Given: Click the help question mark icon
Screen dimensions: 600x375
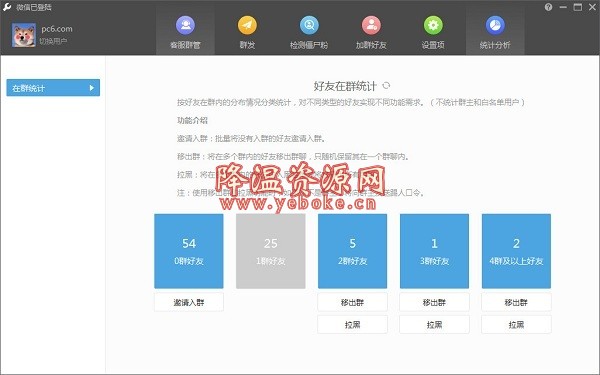Looking at the screenshot, I should tap(548, 7).
